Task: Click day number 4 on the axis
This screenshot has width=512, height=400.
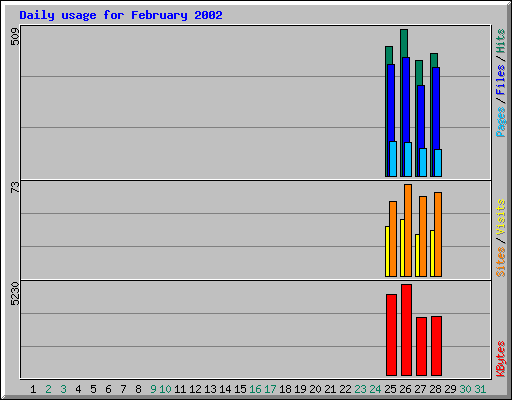Action: 78,389
